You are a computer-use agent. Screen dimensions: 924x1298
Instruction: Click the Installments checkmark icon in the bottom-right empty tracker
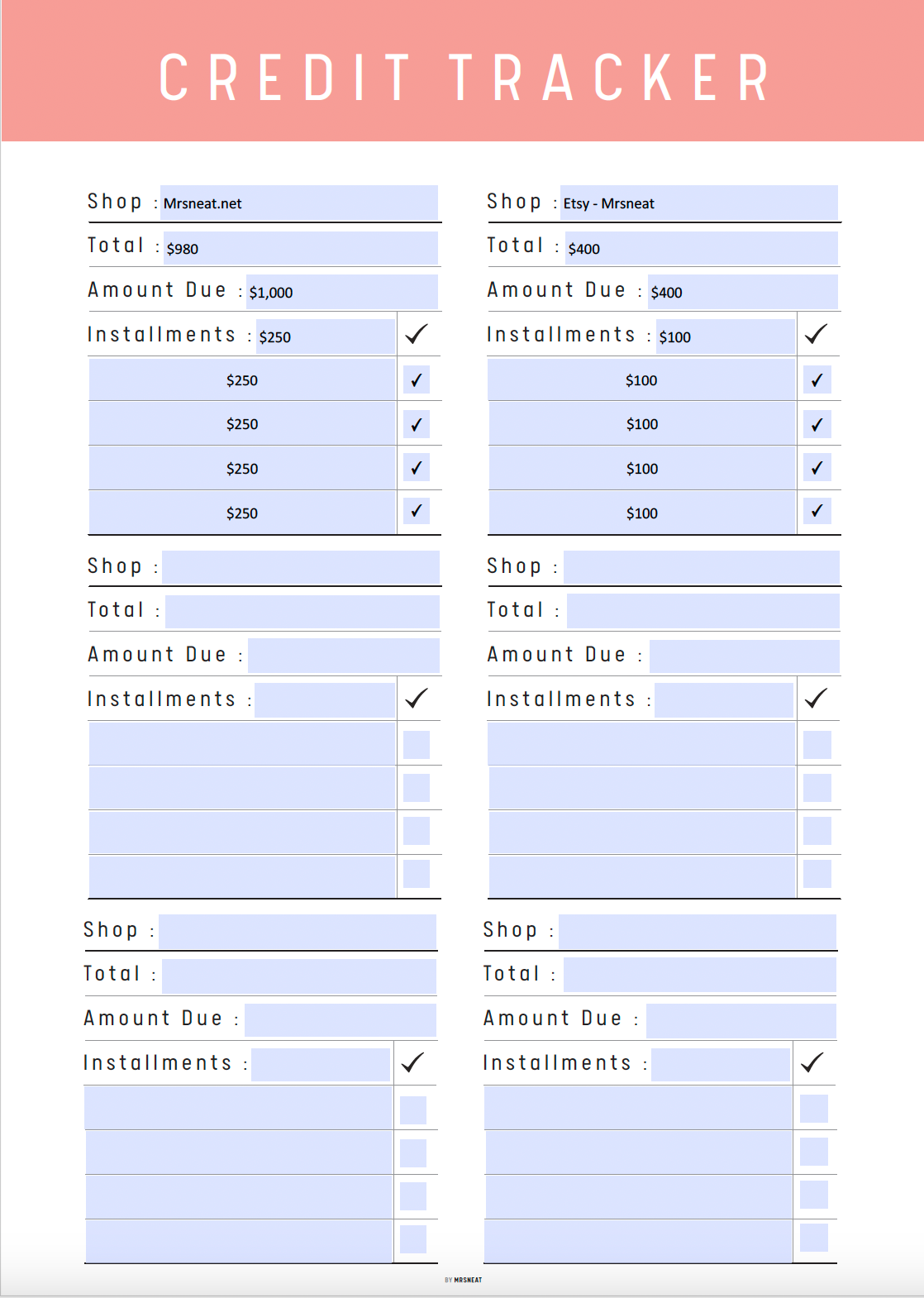pyautogui.click(x=813, y=1062)
